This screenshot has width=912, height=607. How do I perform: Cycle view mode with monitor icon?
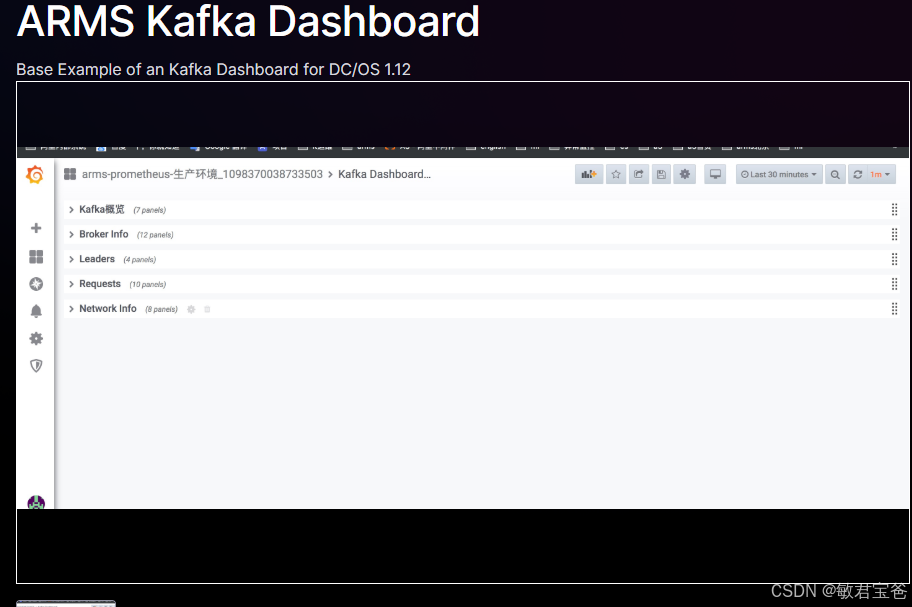(715, 174)
